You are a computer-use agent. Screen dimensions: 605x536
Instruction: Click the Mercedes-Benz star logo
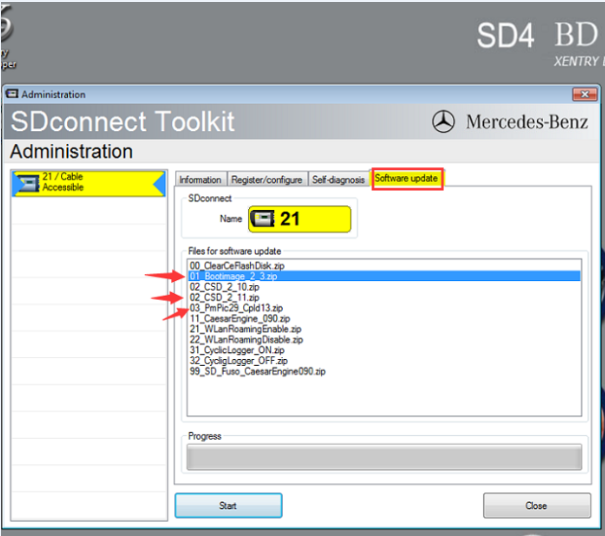[443, 122]
